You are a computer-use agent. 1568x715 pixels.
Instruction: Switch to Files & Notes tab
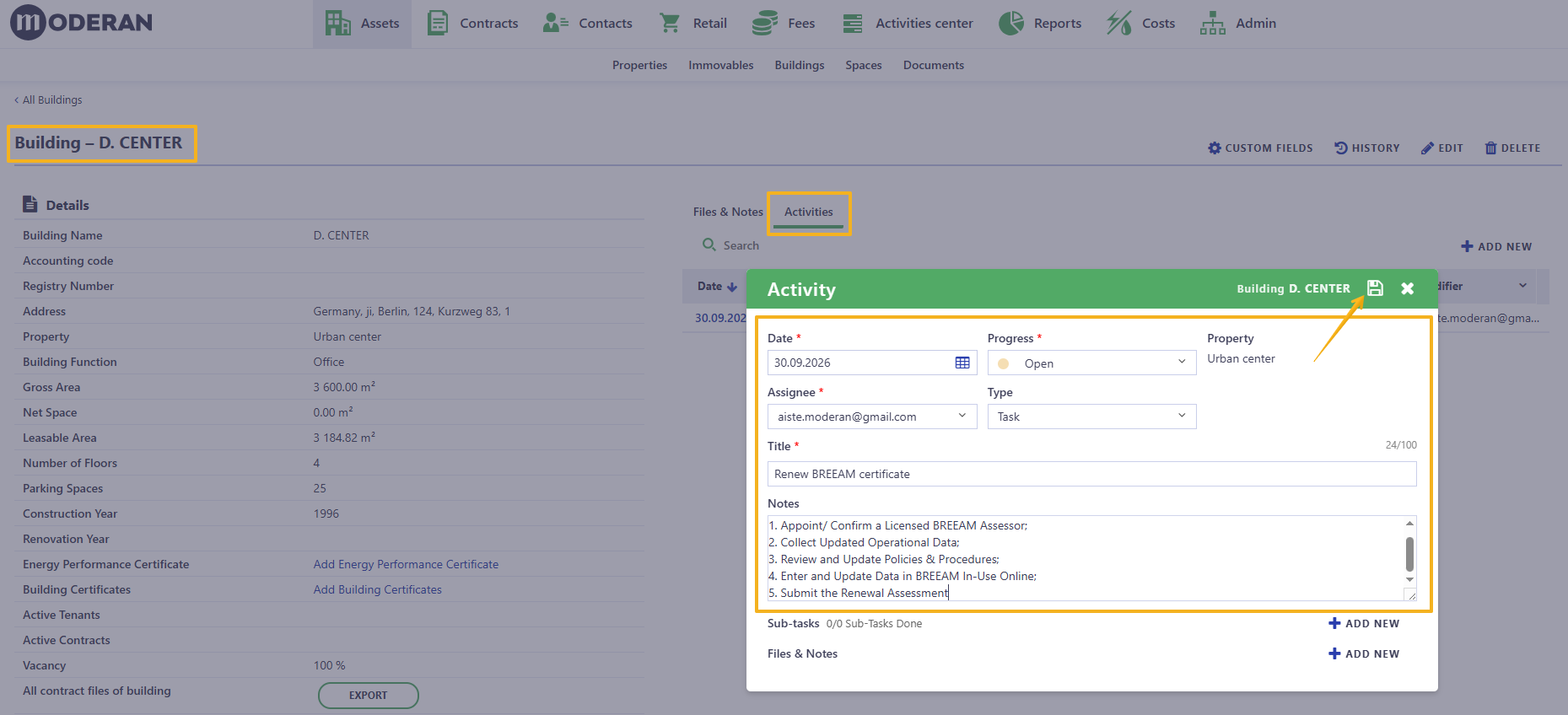click(x=728, y=212)
